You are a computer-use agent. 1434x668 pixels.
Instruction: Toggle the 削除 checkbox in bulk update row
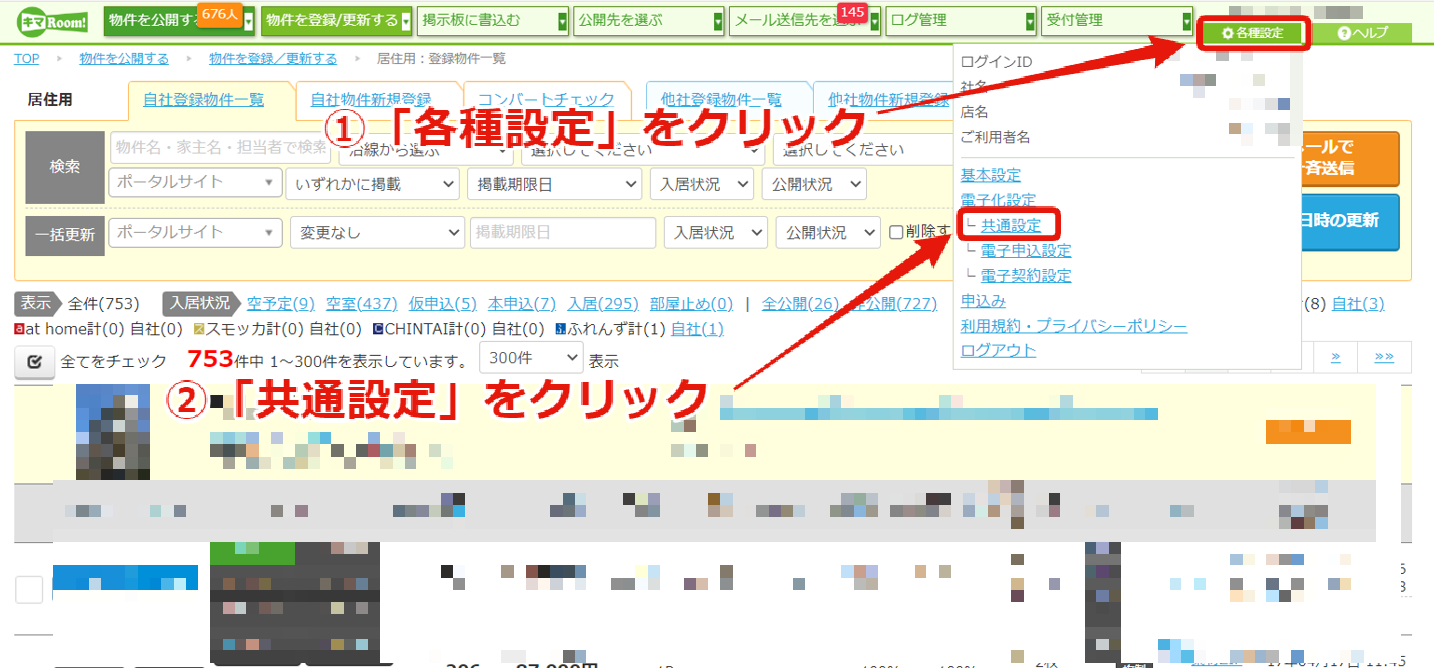(x=896, y=232)
